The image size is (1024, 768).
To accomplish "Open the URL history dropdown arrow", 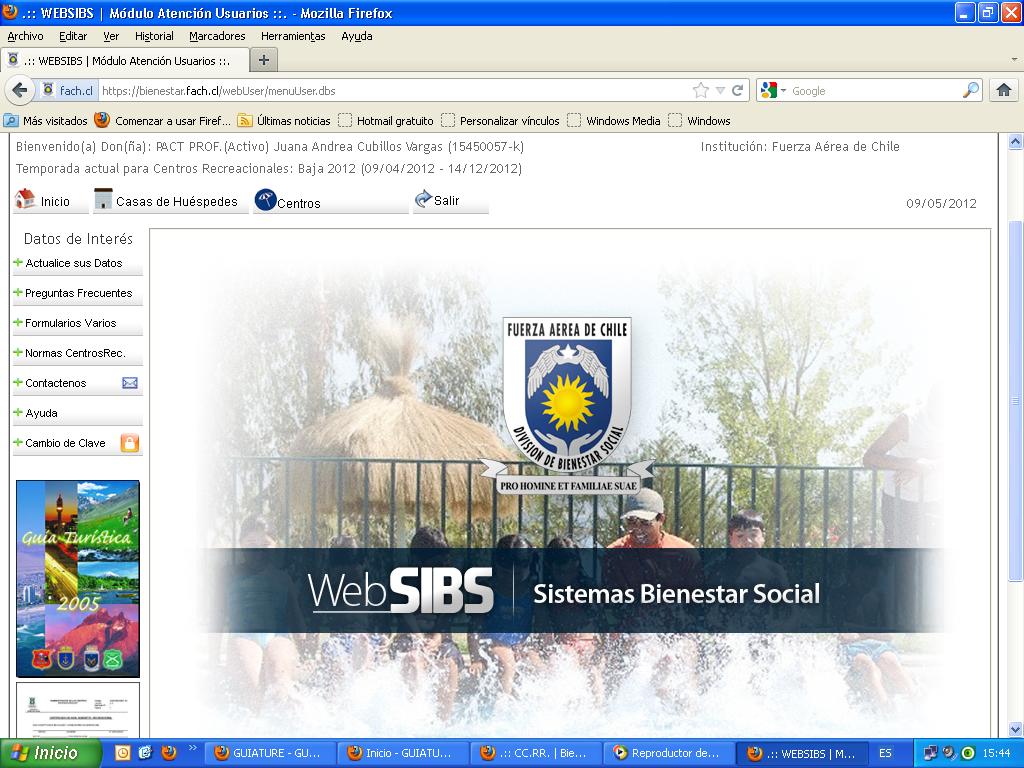I will (x=720, y=90).
